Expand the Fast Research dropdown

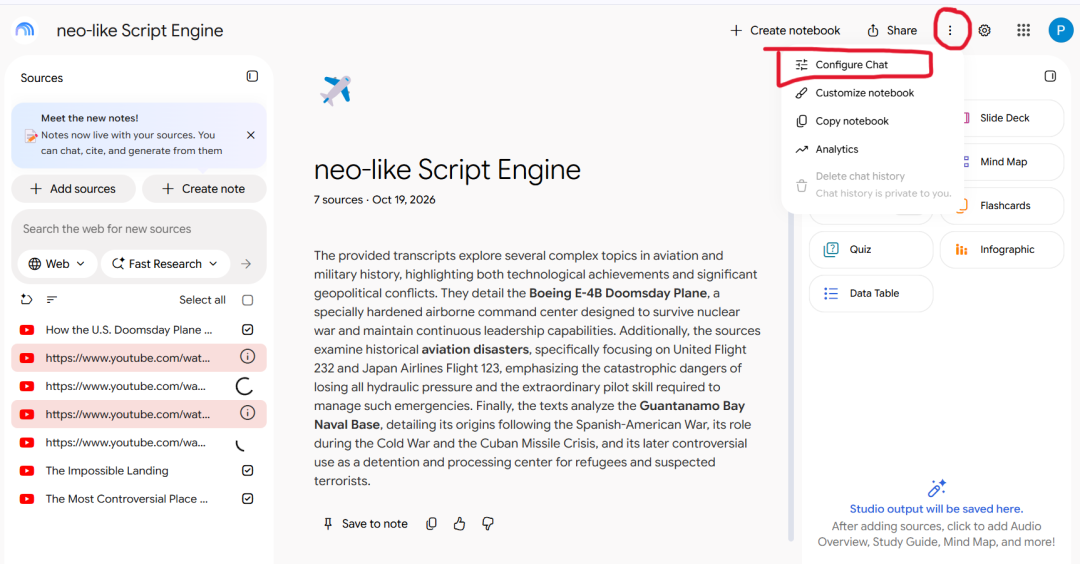point(165,264)
